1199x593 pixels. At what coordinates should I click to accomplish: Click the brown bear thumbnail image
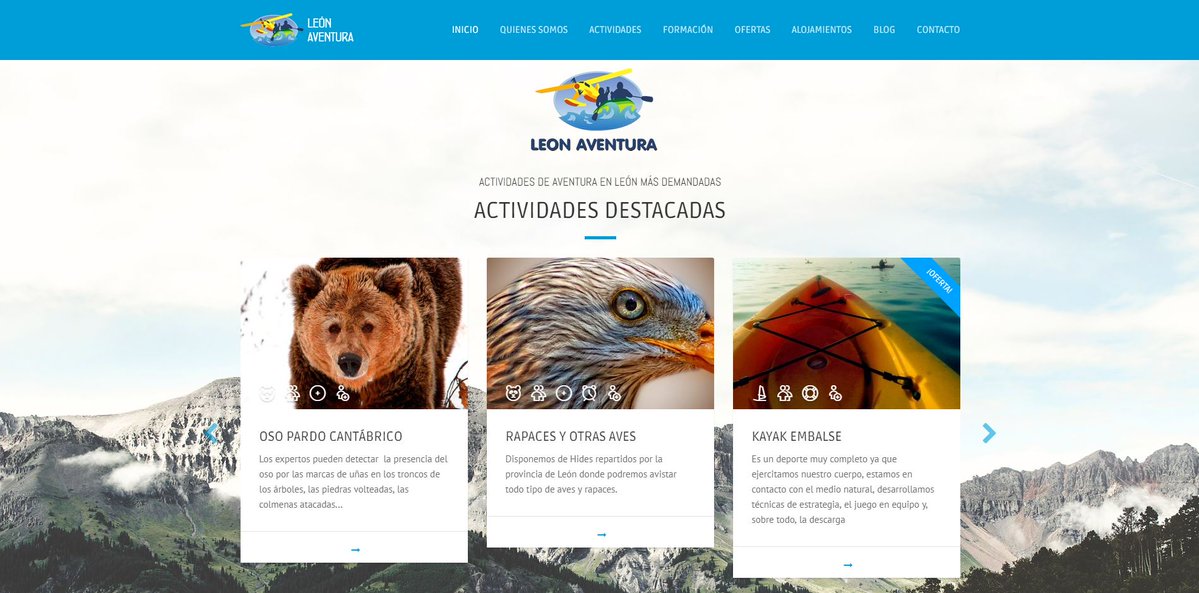click(x=354, y=333)
